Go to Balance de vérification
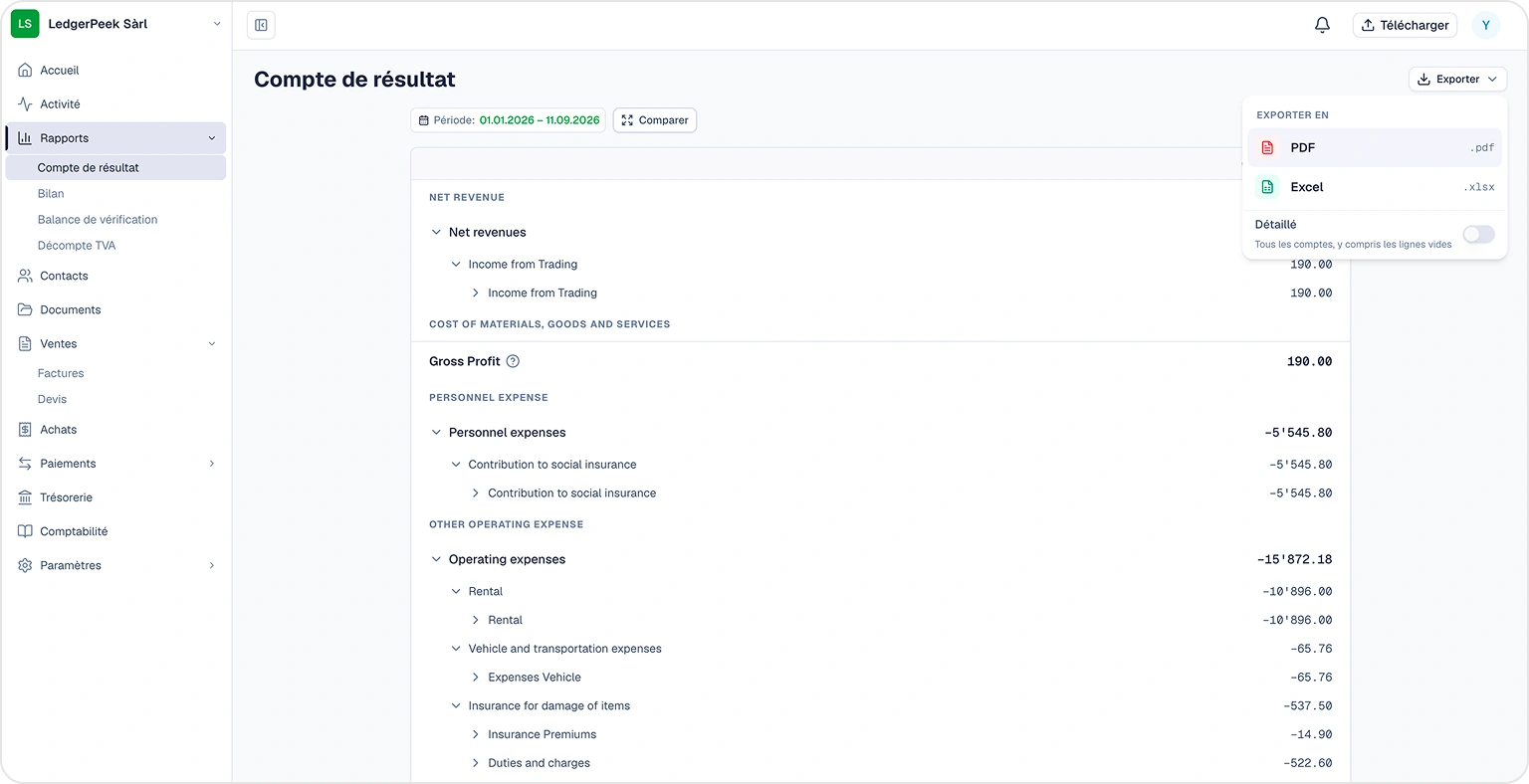 (x=98, y=220)
